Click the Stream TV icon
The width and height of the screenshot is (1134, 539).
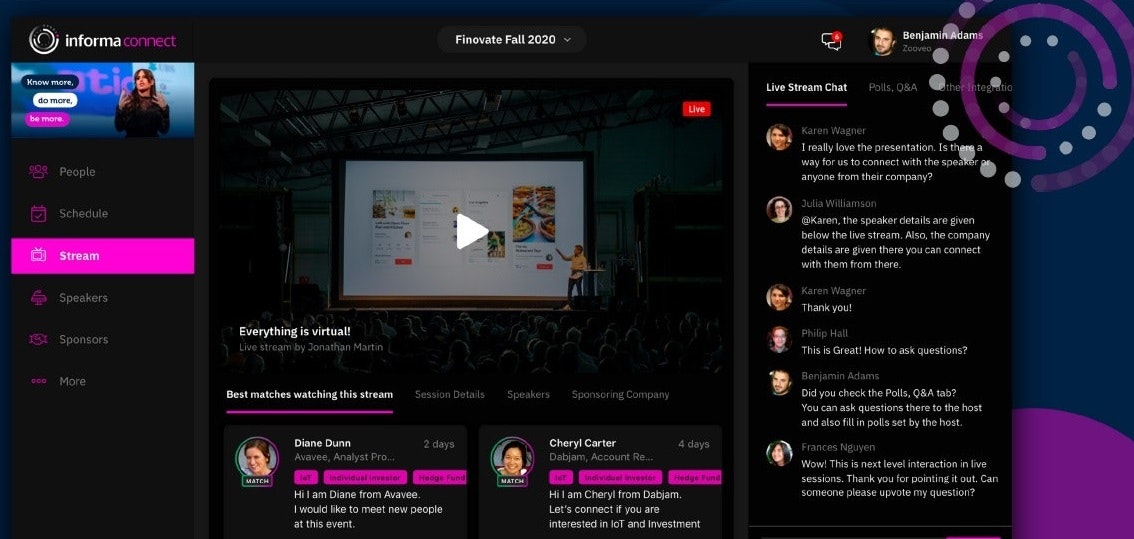[x=38, y=255]
